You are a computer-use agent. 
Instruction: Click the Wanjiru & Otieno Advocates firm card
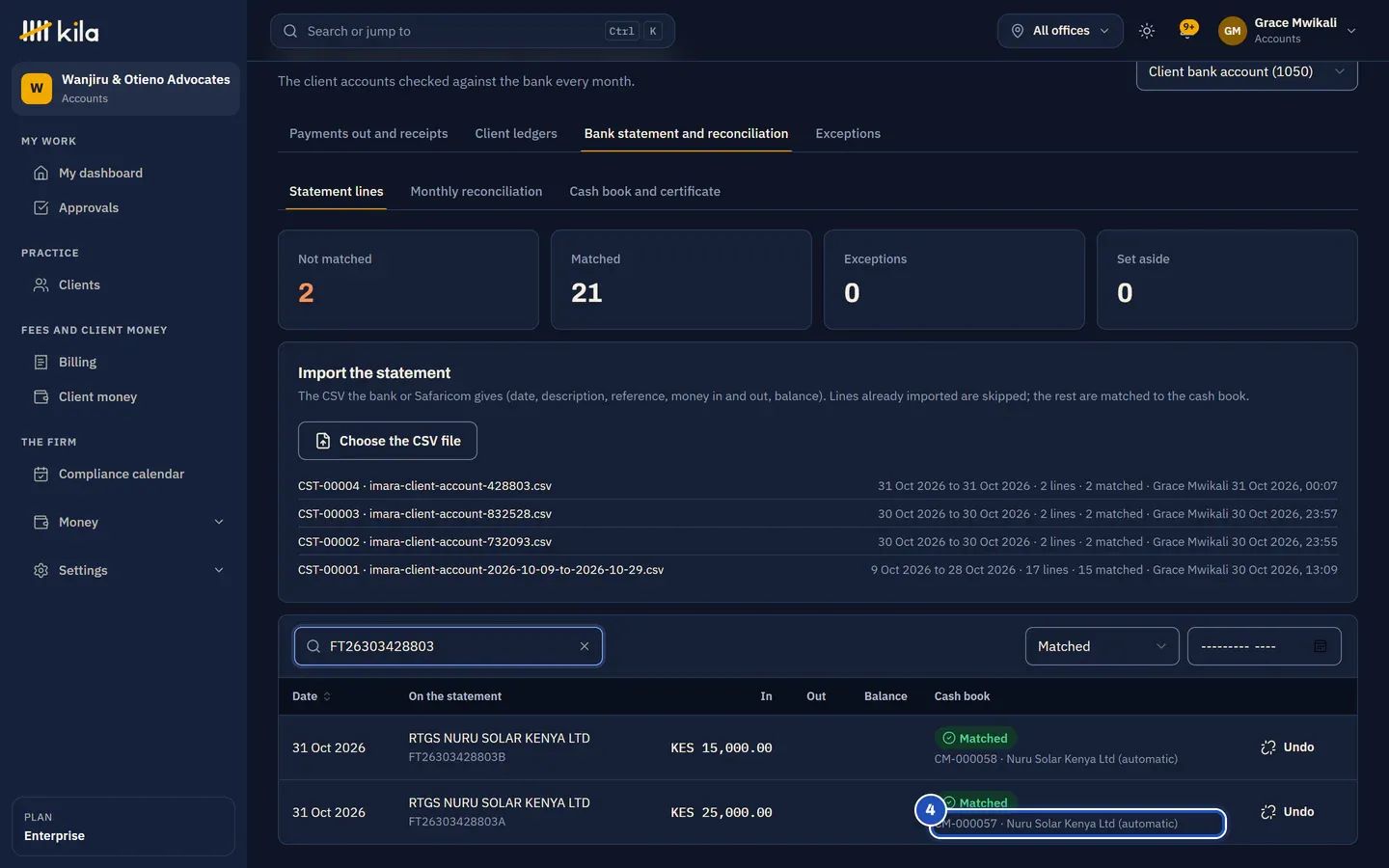click(125, 89)
